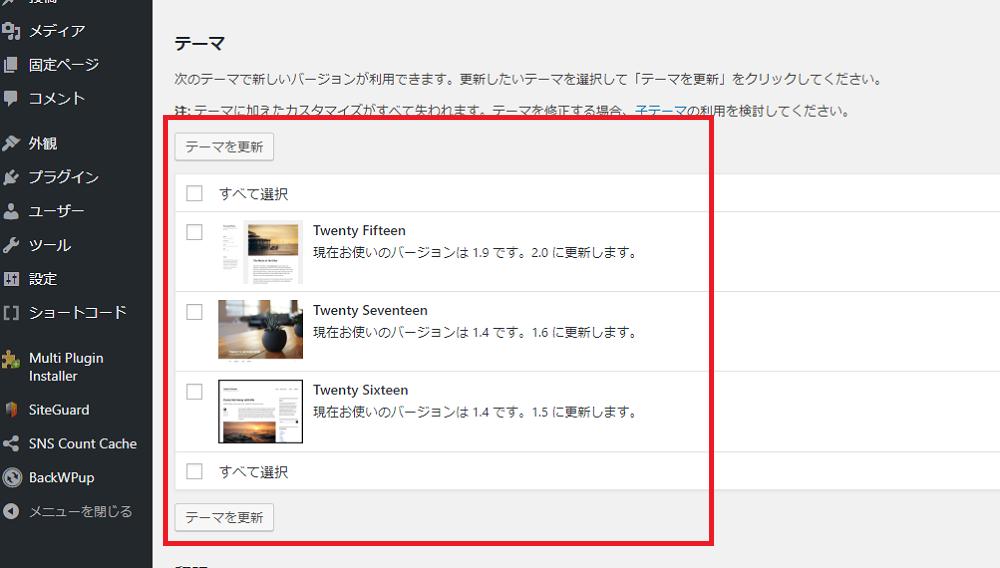Collapse sidebar via メニューを閉じる
This screenshot has height=568, width=1000.
(x=80, y=511)
